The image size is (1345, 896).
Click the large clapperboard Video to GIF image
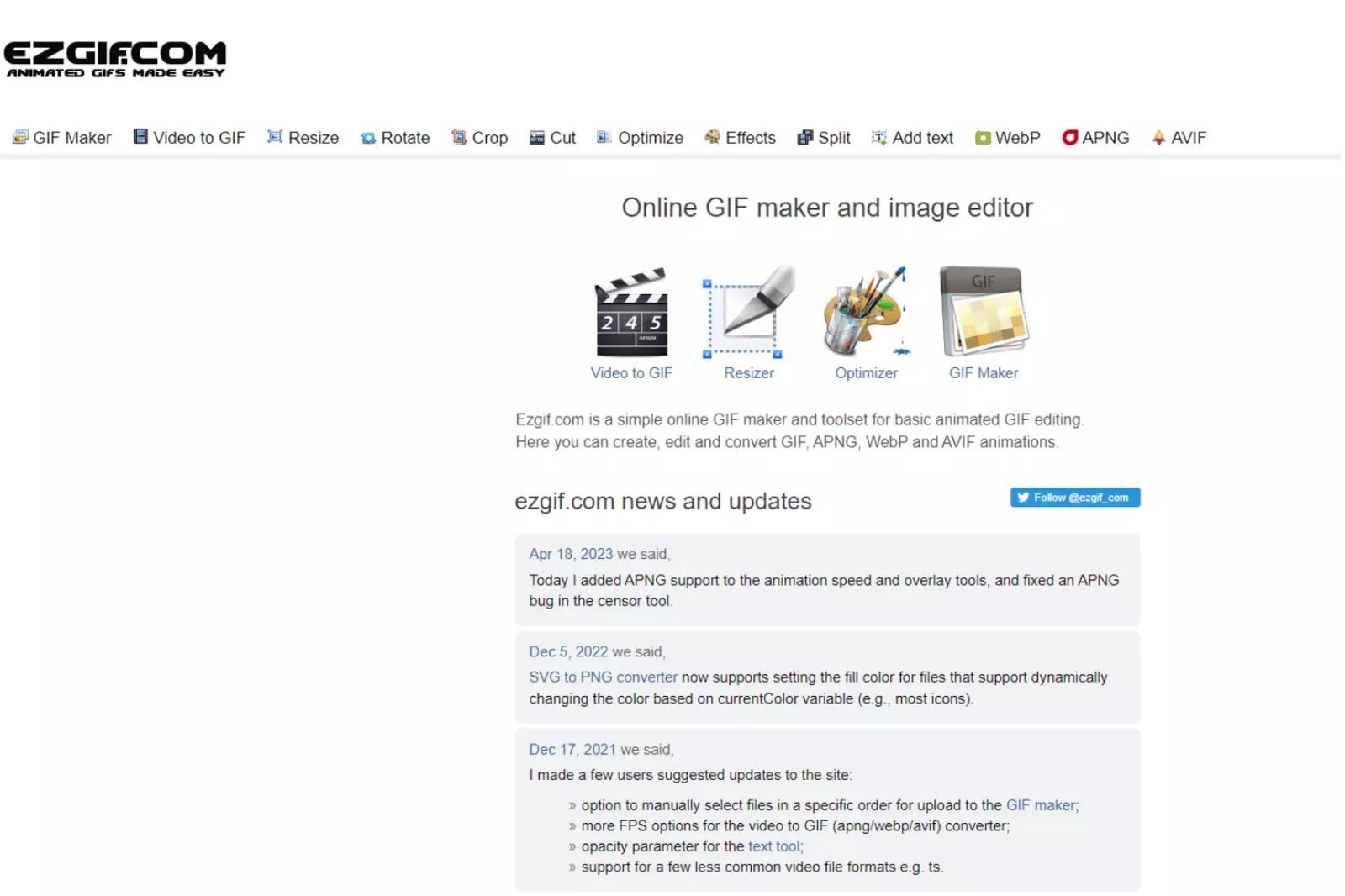coord(631,313)
